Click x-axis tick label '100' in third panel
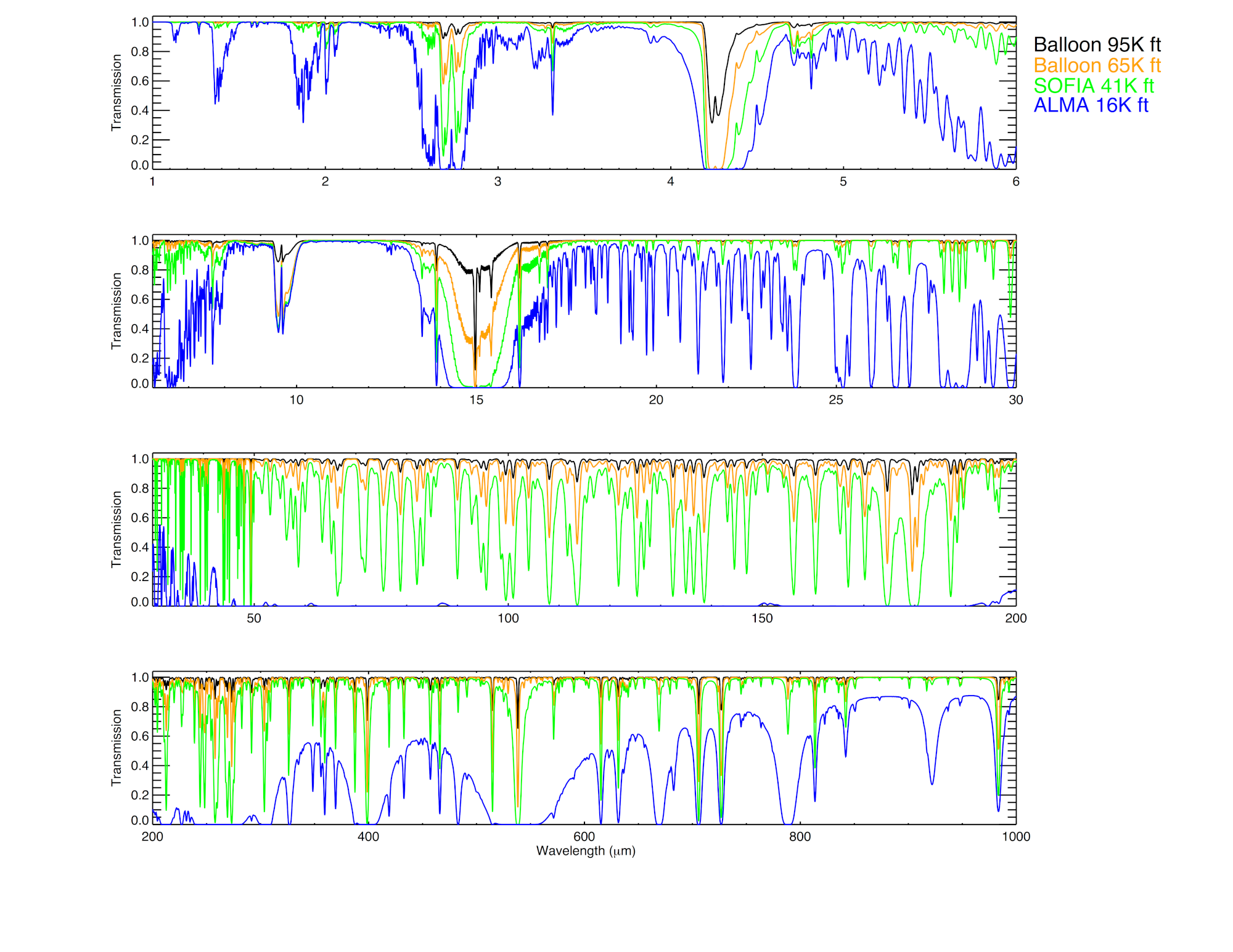The height and width of the screenshot is (952, 1233). (x=507, y=618)
